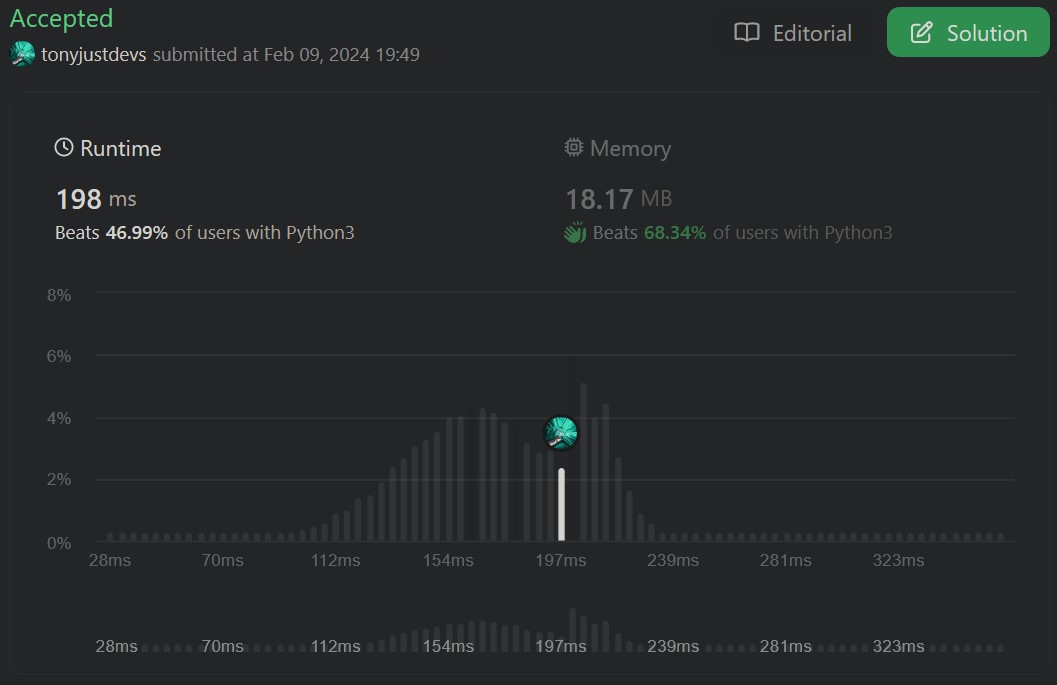This screenshot has height=685, width=1057.
Task: Click the Solution pencil-edit icon
Action: click(x=922, y=32)
